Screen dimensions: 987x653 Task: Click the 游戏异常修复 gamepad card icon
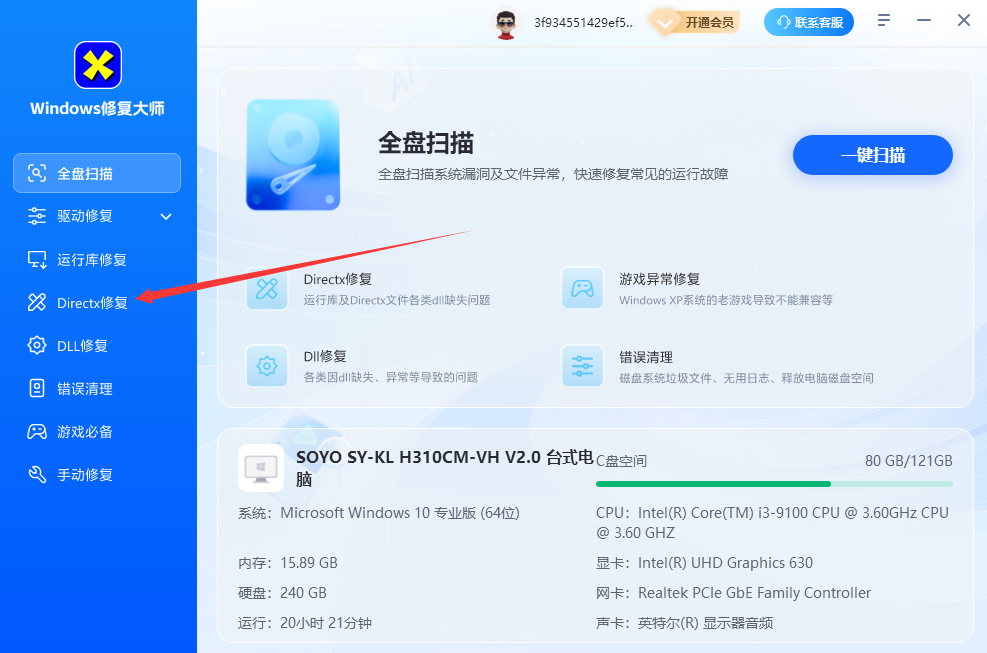tap(582, 288)
